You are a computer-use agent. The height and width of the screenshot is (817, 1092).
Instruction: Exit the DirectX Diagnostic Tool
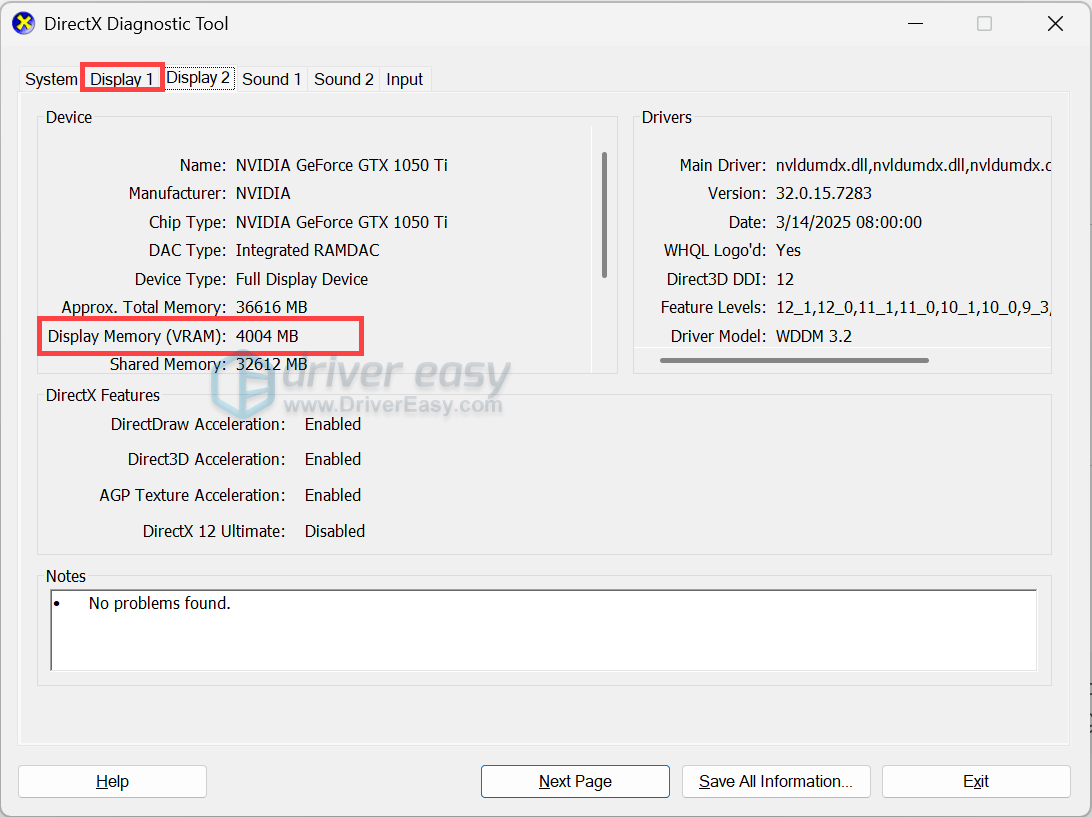976,781
